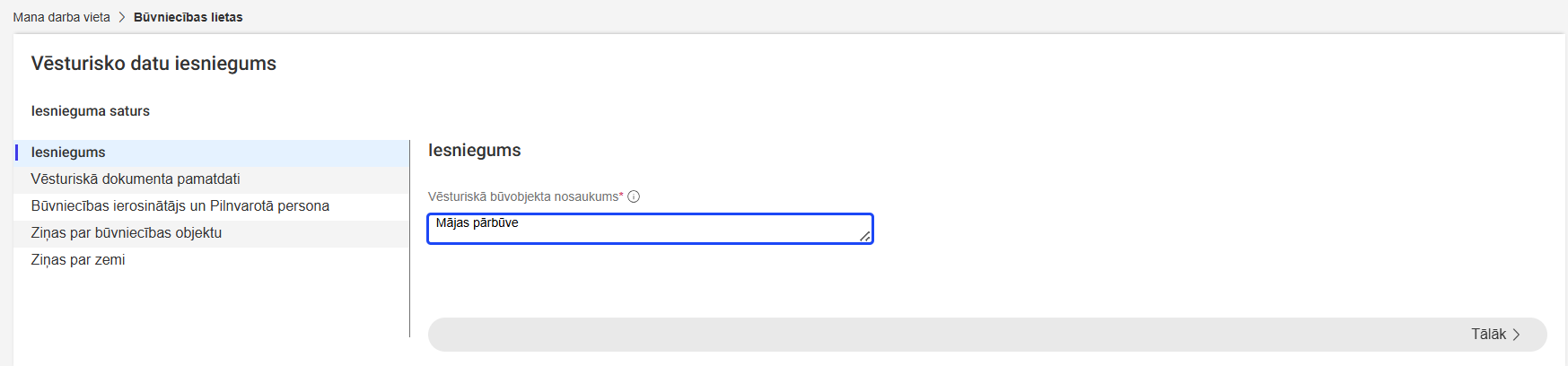
Task: Select Ziņas par būvniecības objektu section
Action: tap(127, 233)
